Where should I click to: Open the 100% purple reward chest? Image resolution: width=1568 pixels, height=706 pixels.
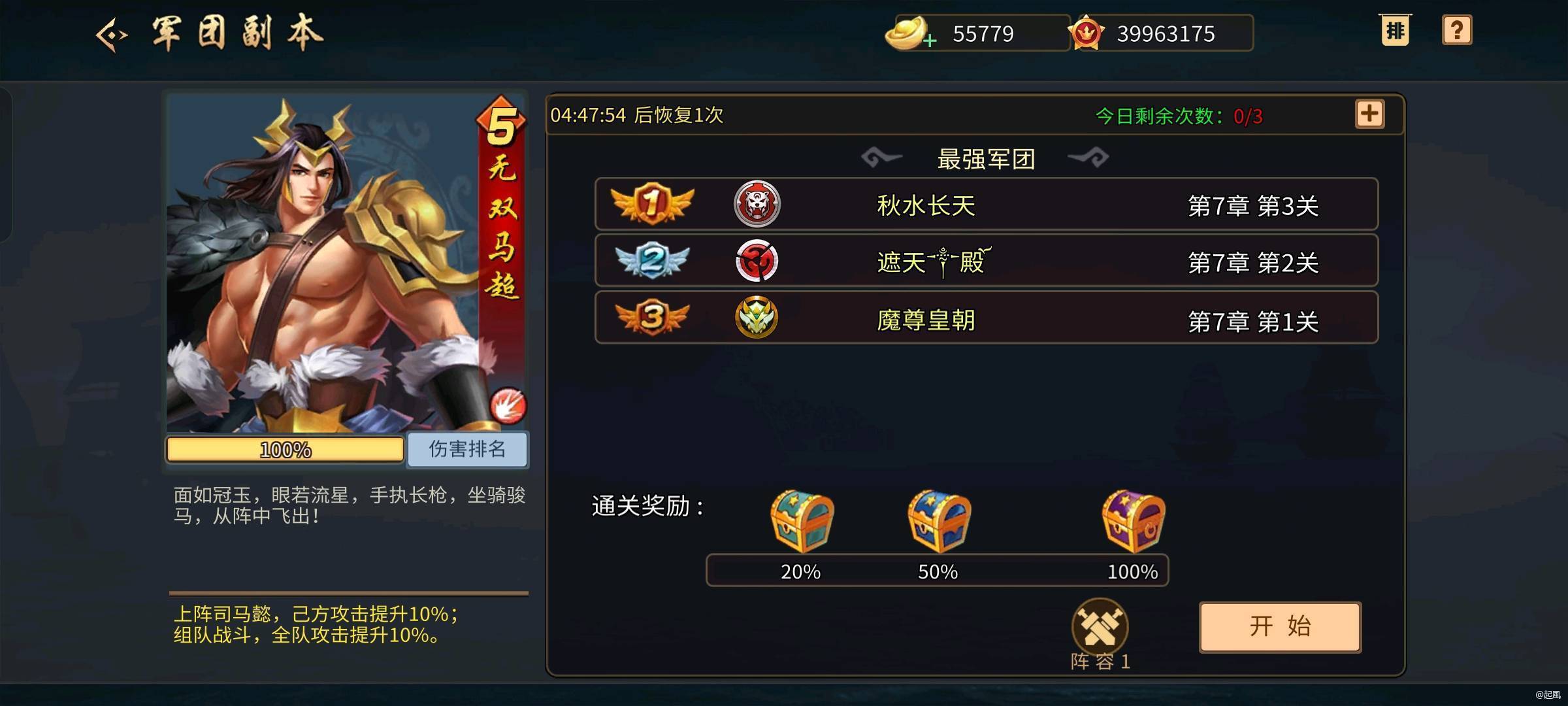point(1134,520)
